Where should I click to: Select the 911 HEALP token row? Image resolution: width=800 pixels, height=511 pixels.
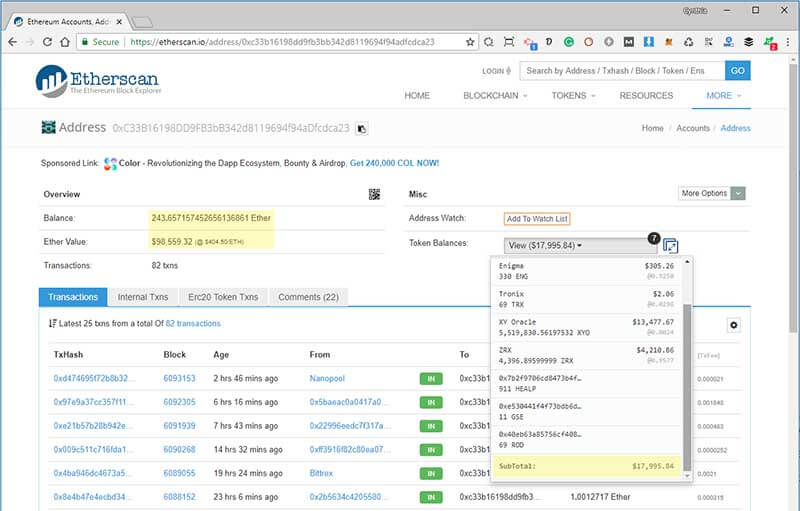[x=586, y=384]
